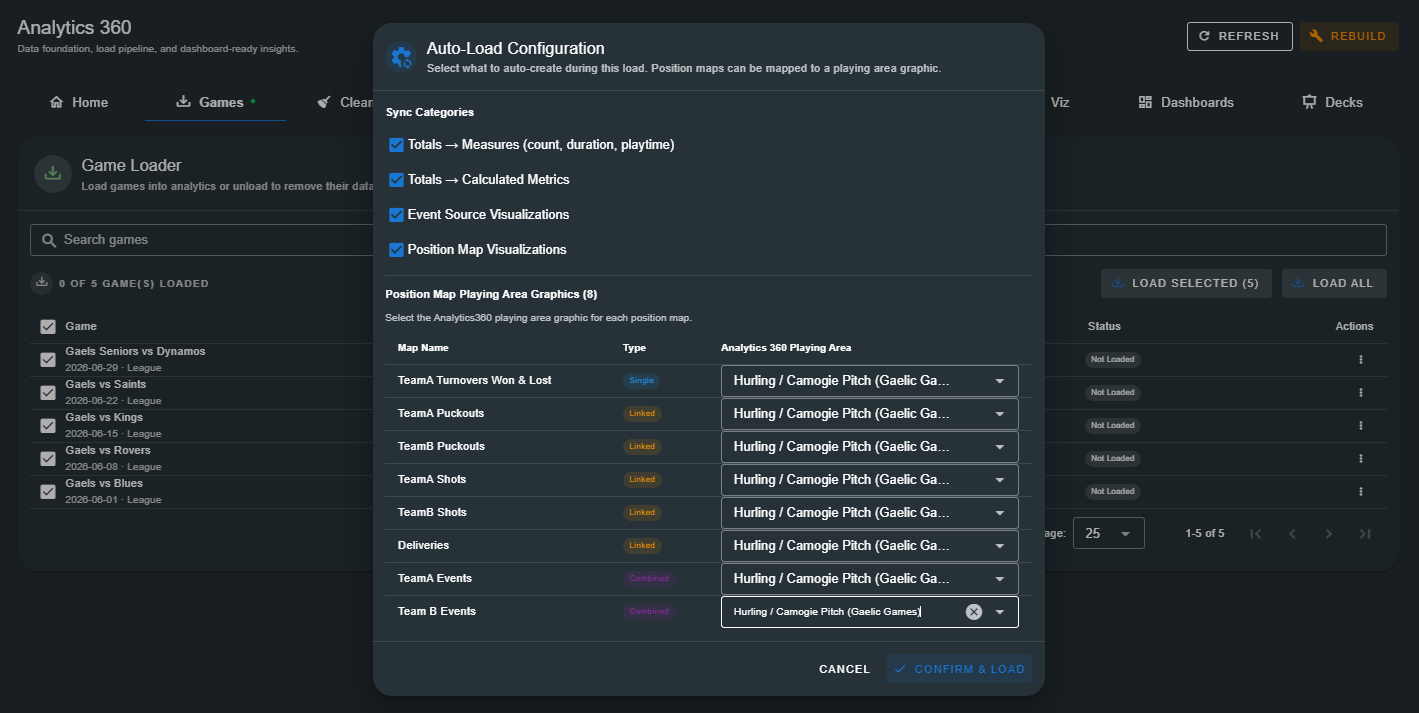Click the Refresh button
The width and height of the screenshot is (1419, 713).
tap(1239, 36)
